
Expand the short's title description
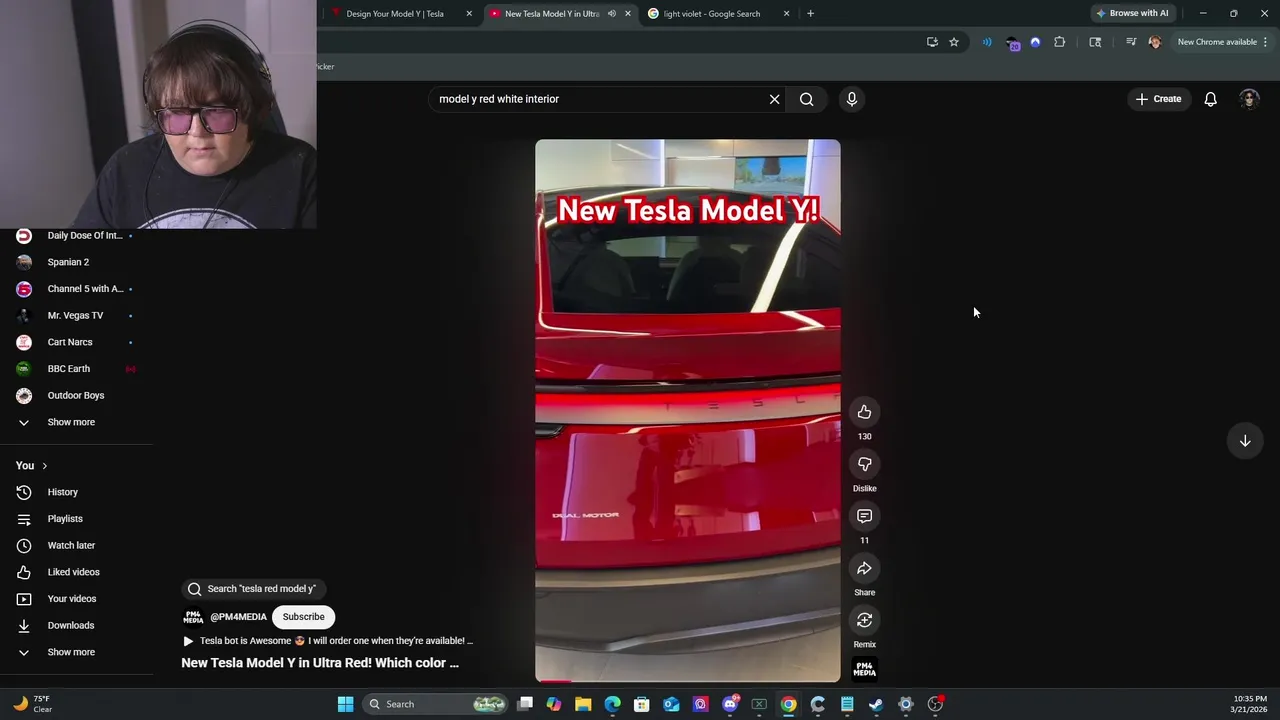point(320,663)
